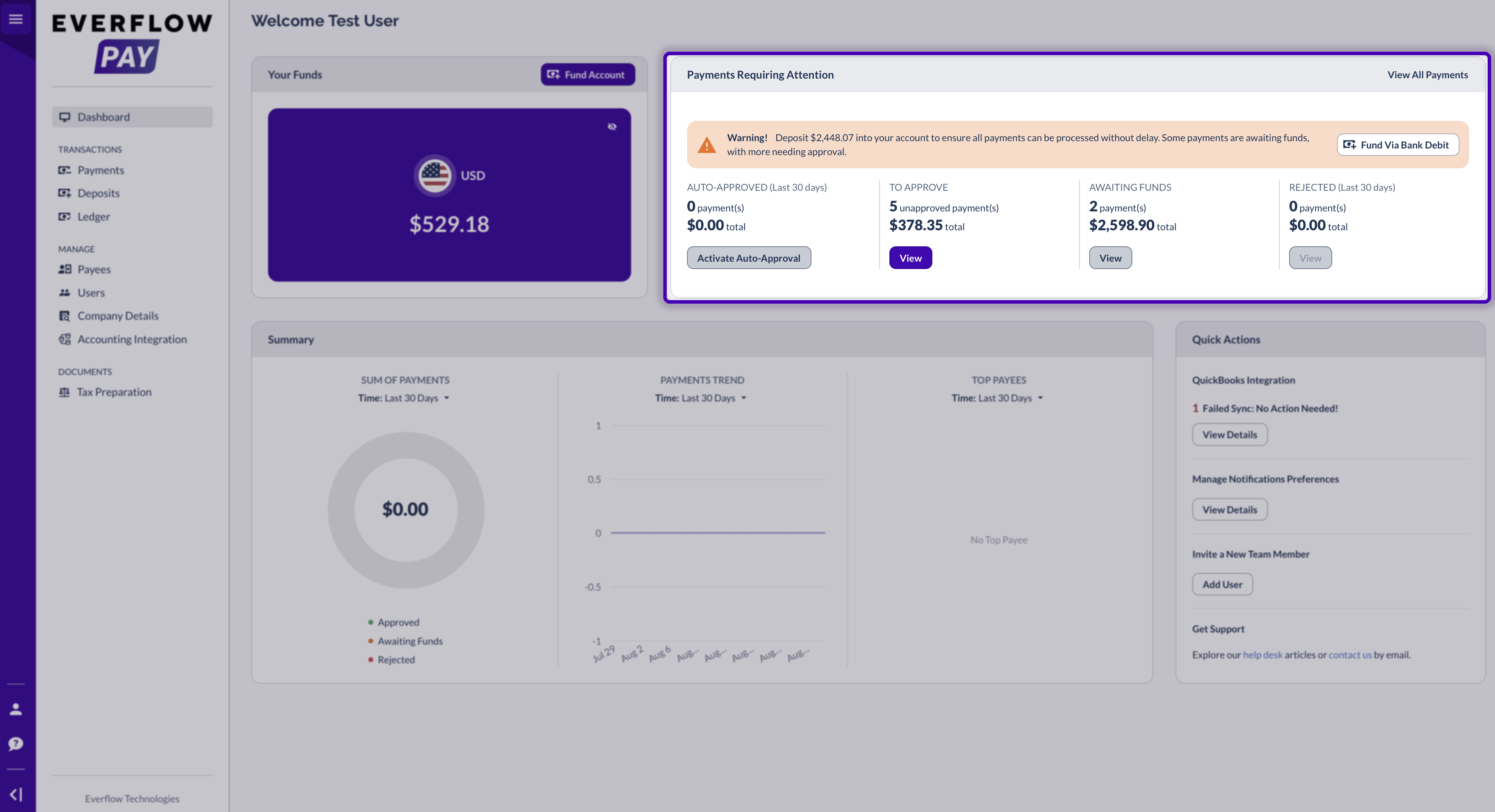Screen dimensions: 1495x812
Task: View Details for QuickBooks Integration
Action: tap(1229, 435)
